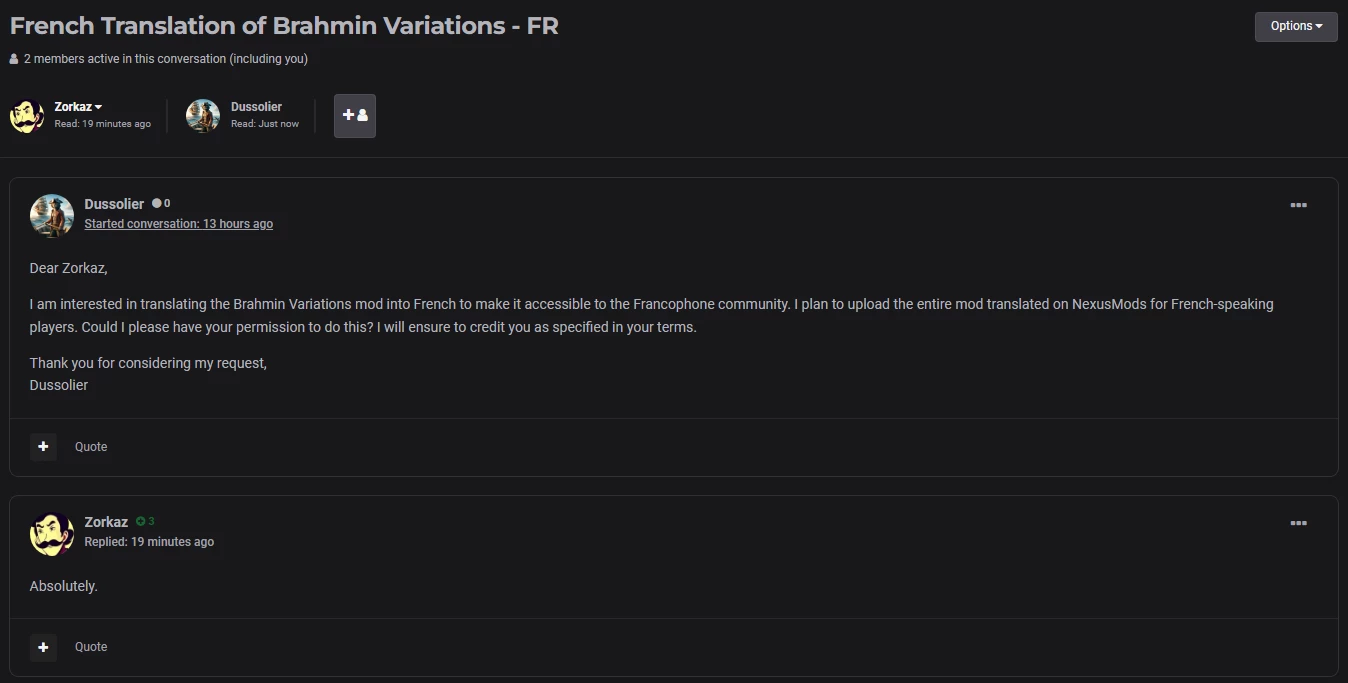The width and height of the screenshot is (1348, 683).
Task: Click Dussolier's reputation icon showing 0
Action: pyautogui.click(x=156, y=203)
